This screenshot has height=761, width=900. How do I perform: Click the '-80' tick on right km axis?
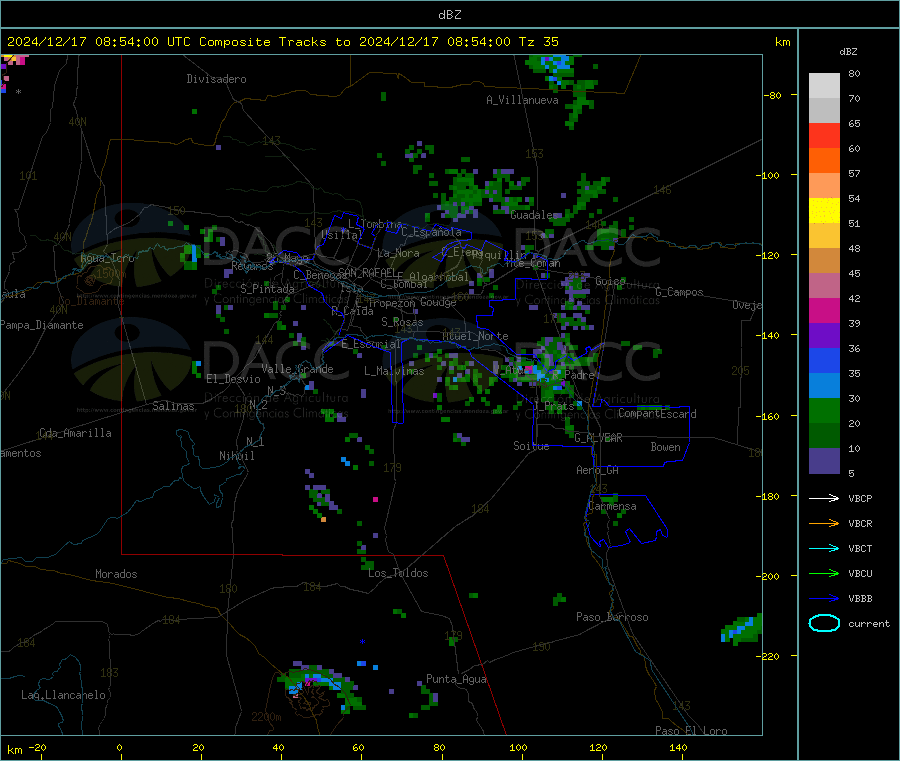(774, 95)
